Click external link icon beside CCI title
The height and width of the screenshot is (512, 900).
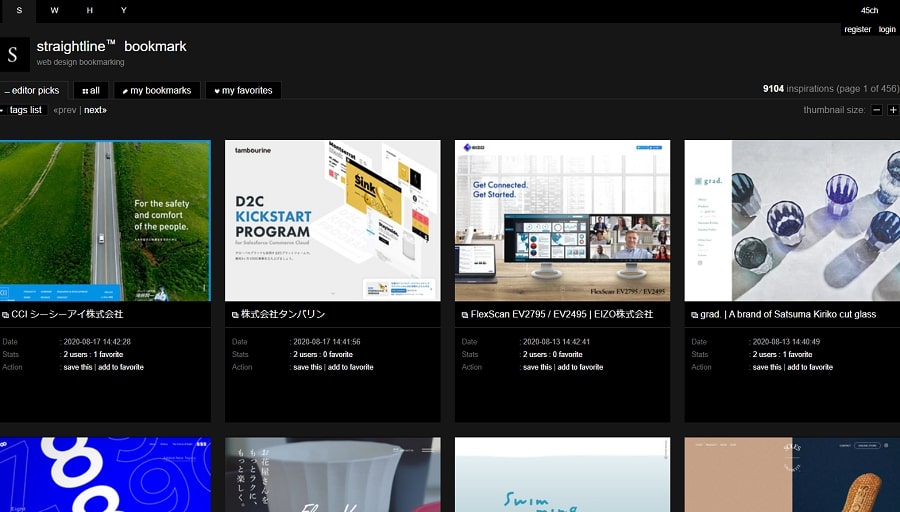5,315
